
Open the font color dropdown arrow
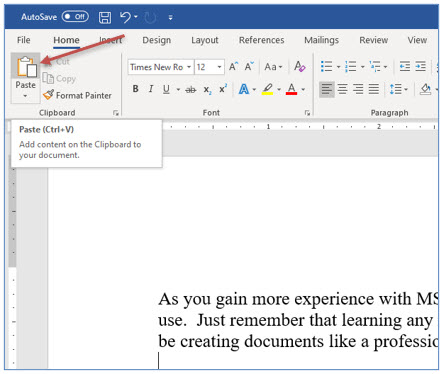[303, 89]
